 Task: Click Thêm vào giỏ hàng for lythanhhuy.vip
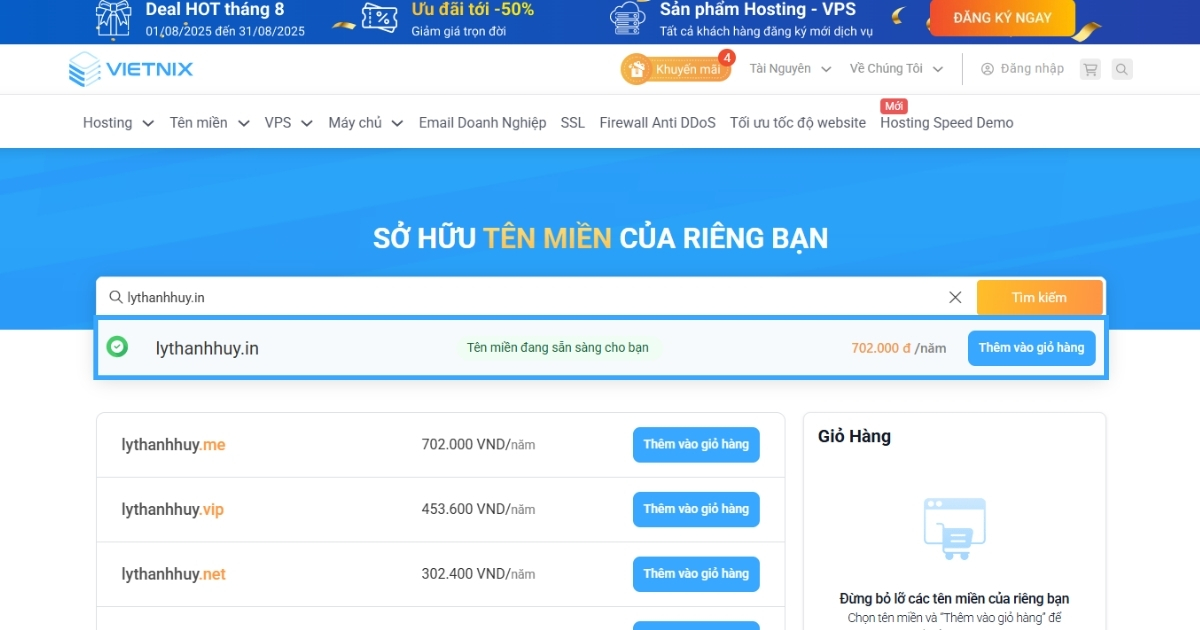(x=696, y=509)
